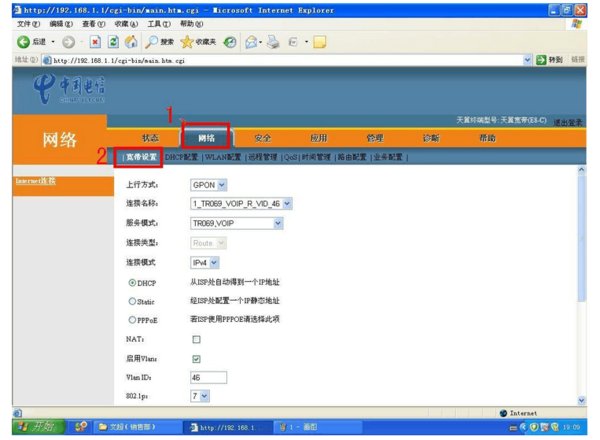Click the IE Forward arrow button

tap(68, 42)
